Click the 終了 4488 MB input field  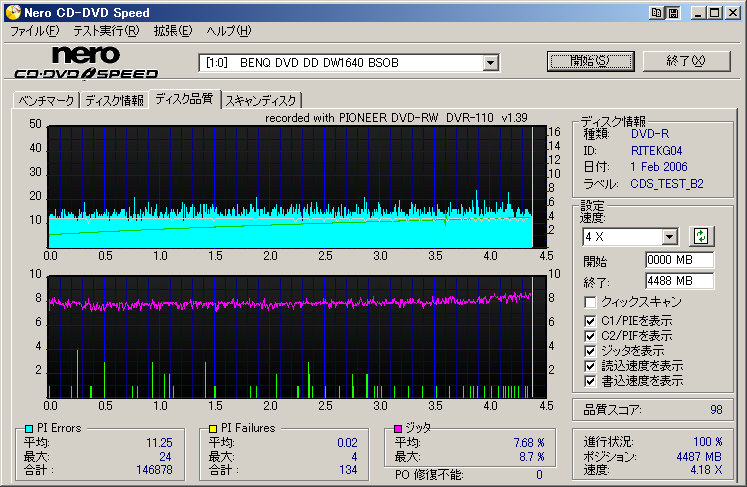[x=679, y=281]
